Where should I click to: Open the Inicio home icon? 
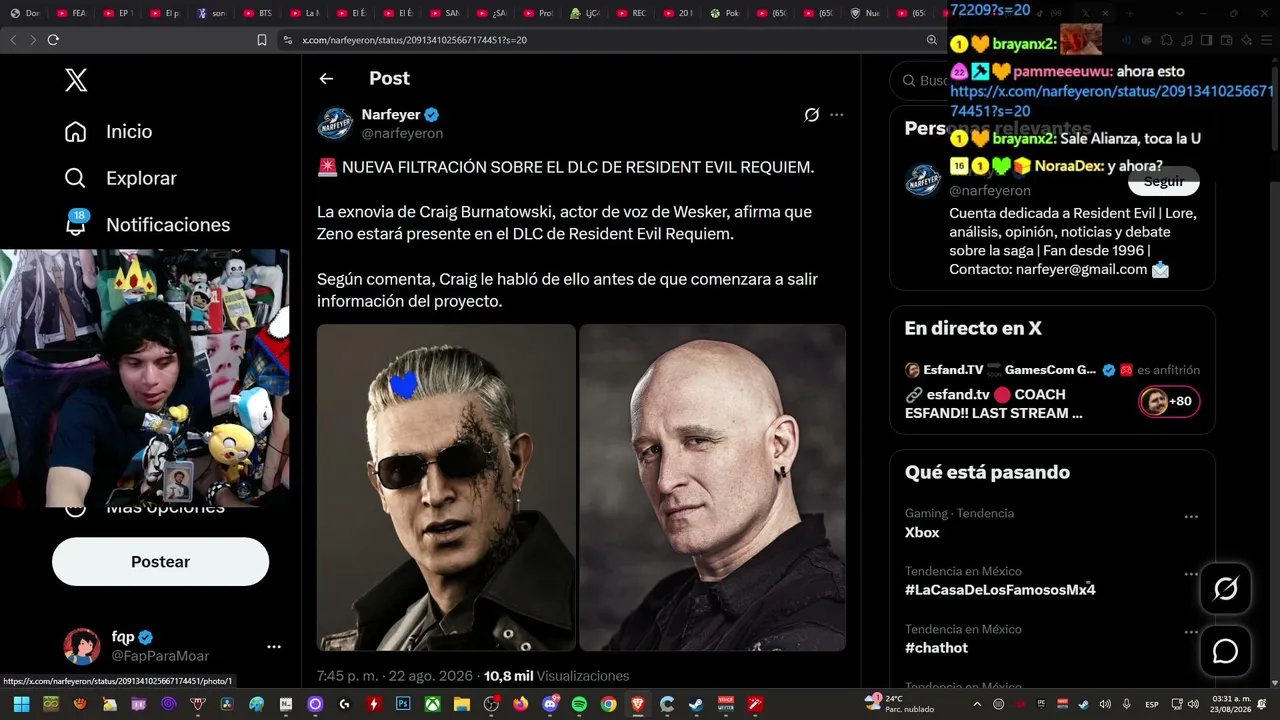pos(75,132)
